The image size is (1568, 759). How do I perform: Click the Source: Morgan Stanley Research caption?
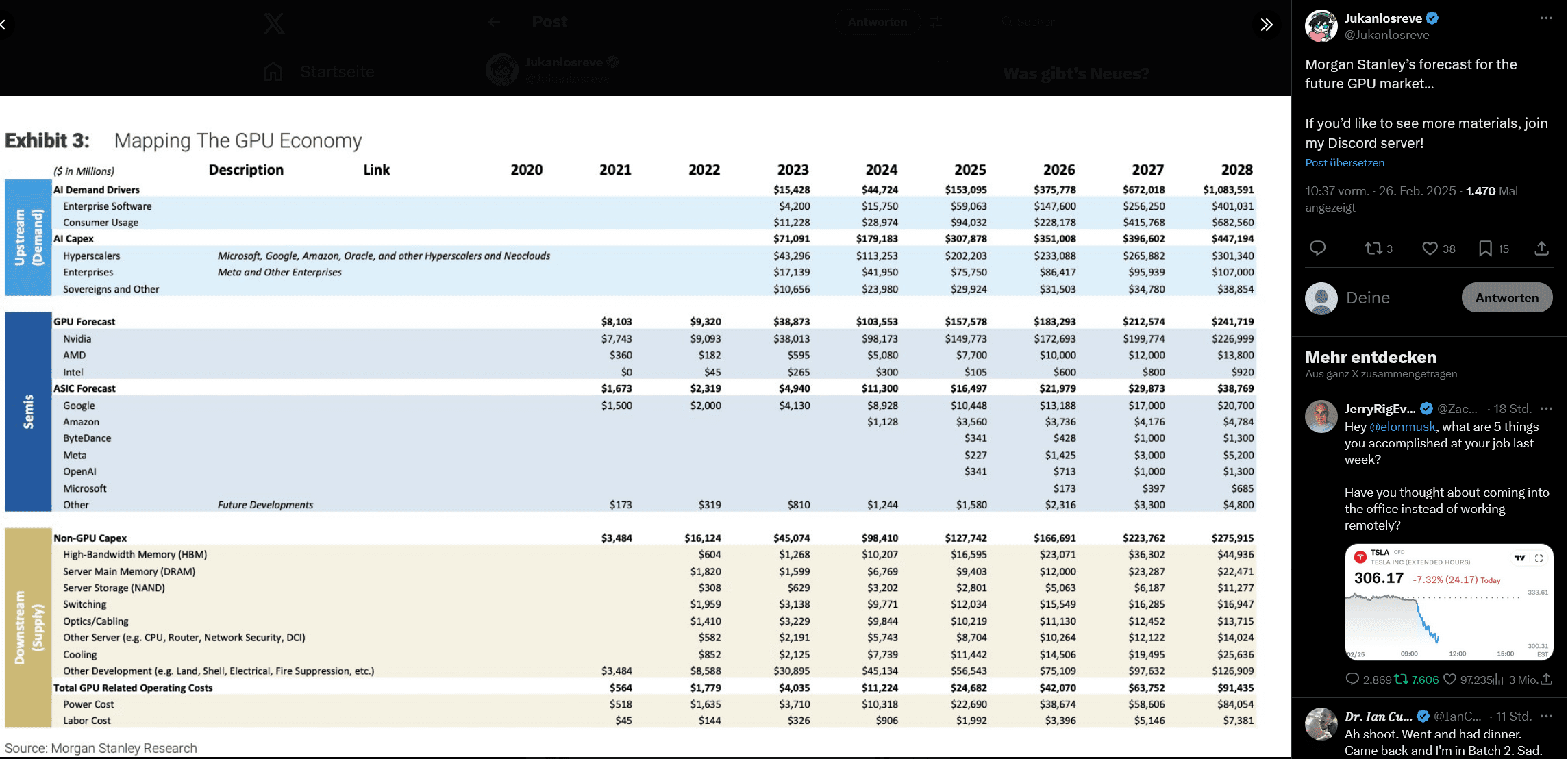point(101,748)
